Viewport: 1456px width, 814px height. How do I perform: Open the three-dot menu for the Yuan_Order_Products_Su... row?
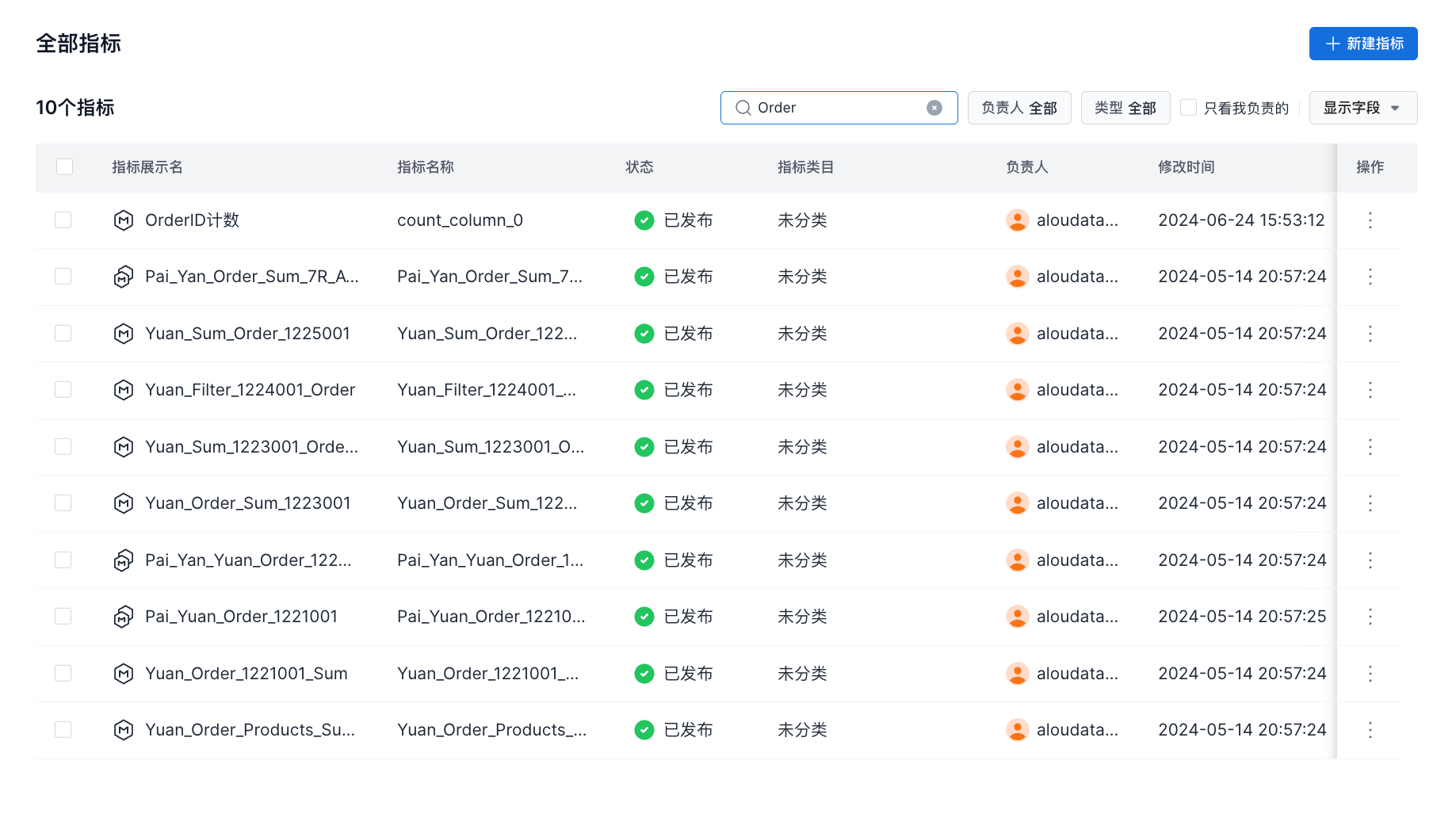pos(1370,730)
